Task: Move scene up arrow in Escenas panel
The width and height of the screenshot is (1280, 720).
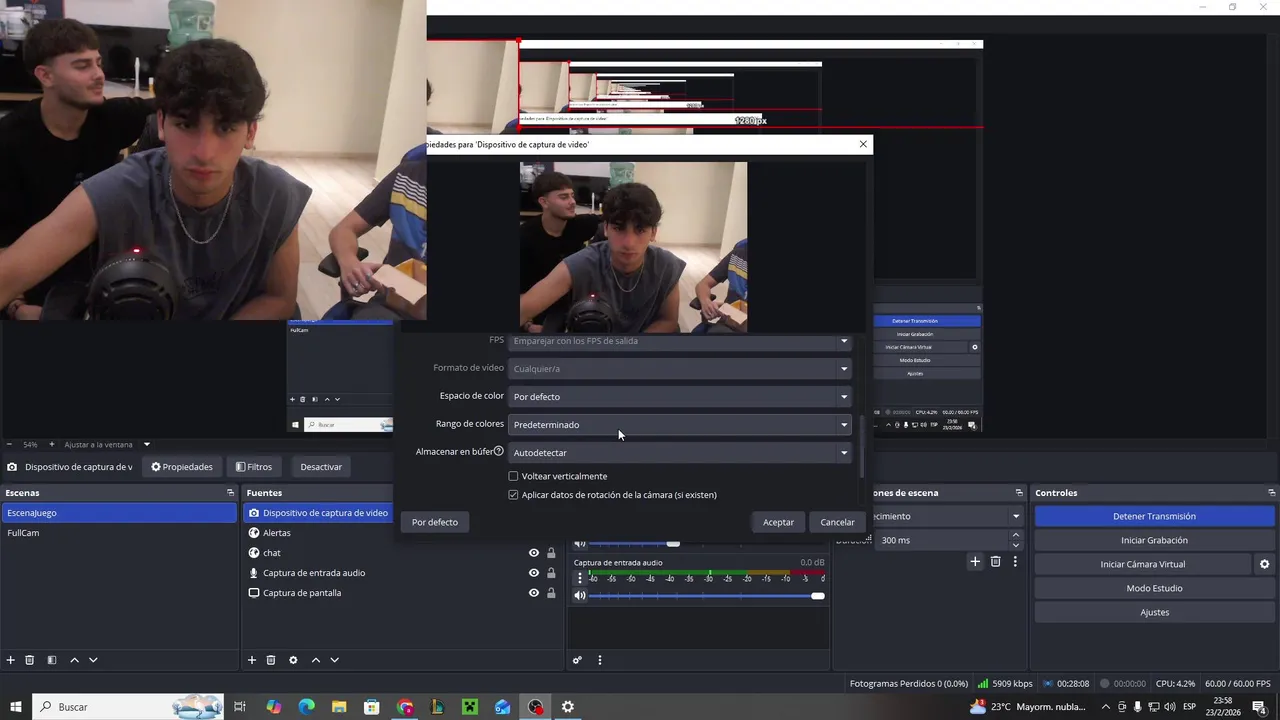Action: 74,660
